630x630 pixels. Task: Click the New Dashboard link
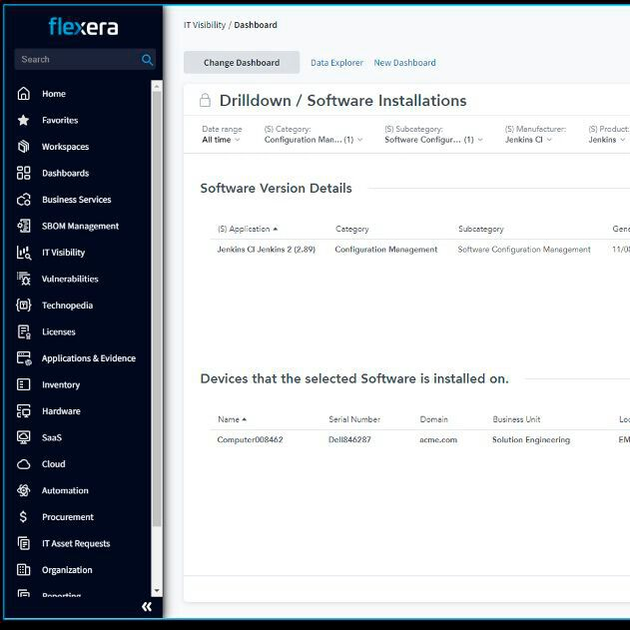pos(405,63)
